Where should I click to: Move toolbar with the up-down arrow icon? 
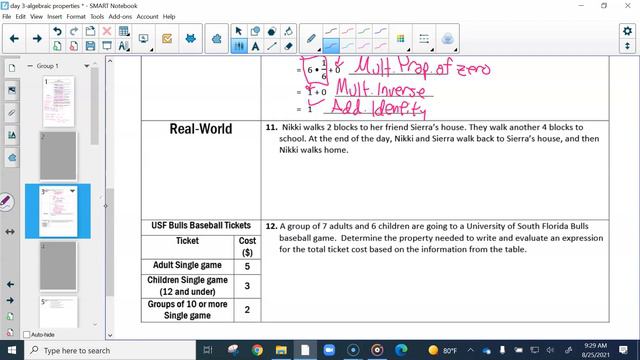coord(627,46)
